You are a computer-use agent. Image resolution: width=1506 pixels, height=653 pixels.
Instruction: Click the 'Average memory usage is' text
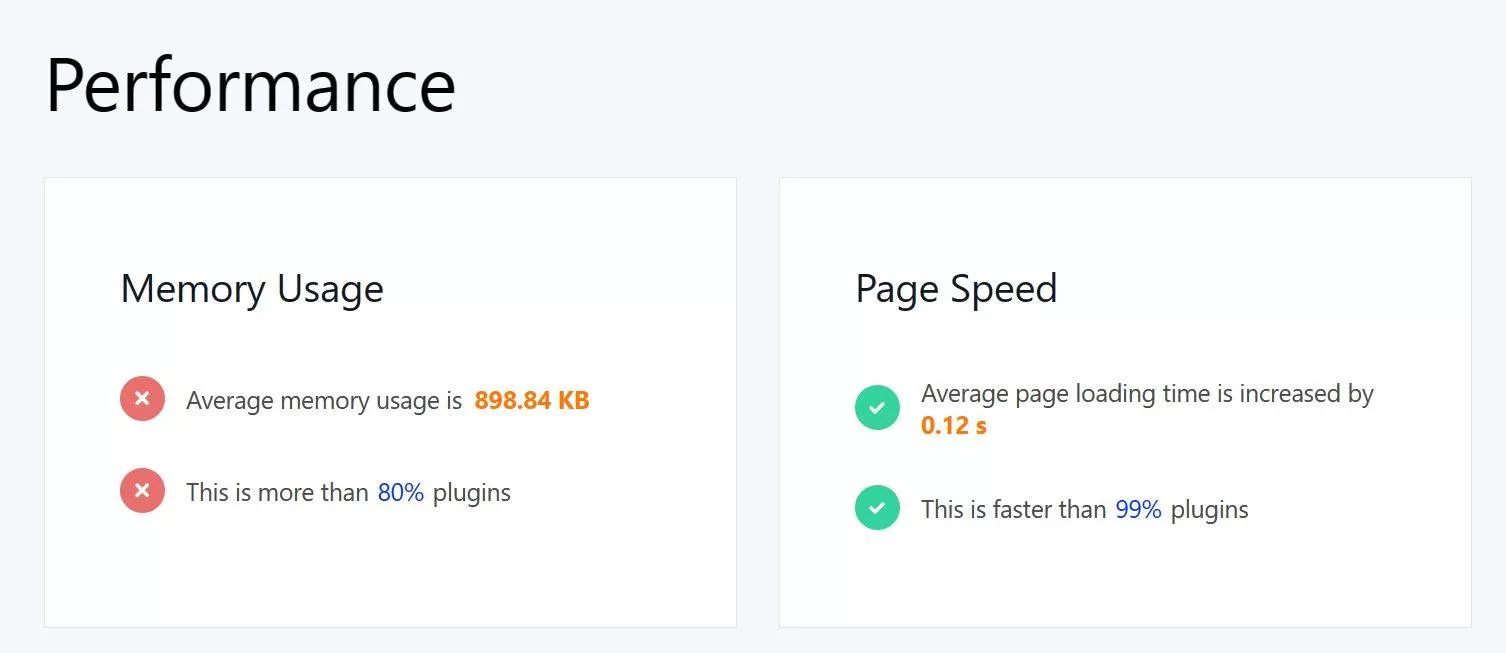coord(325,401)
